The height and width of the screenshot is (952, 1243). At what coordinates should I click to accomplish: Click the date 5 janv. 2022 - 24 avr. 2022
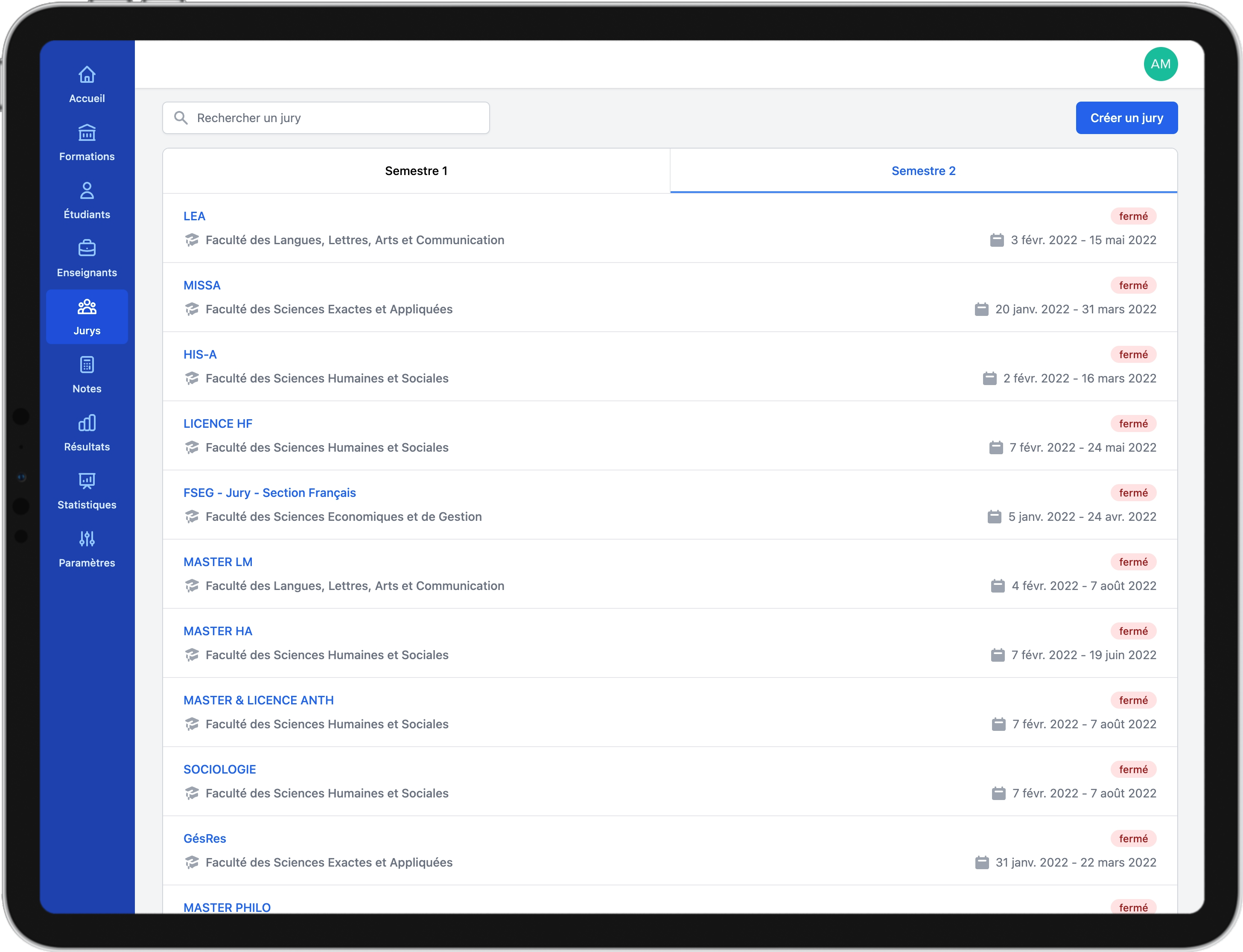(x=1082, y=517)
